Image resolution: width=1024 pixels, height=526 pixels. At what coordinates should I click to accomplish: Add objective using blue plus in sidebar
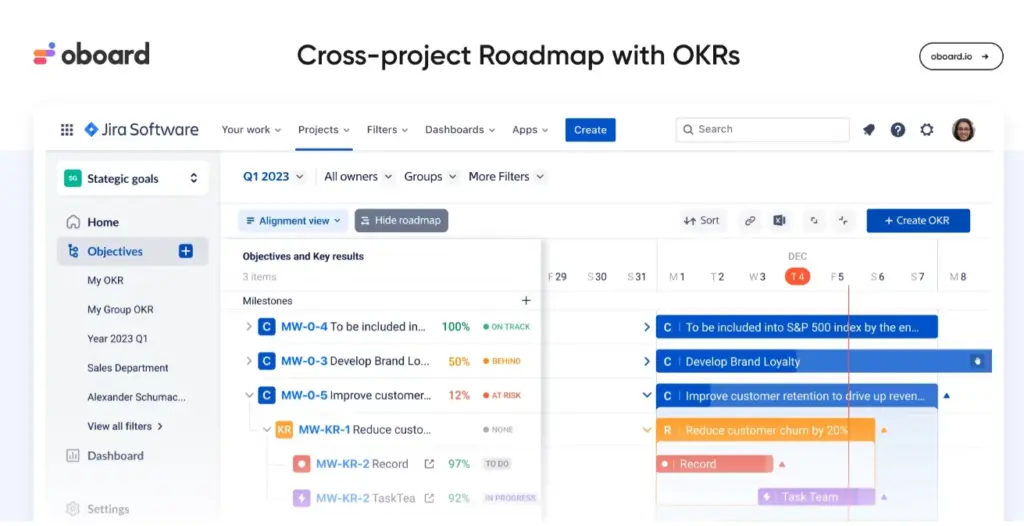click(x=185, y=251)
